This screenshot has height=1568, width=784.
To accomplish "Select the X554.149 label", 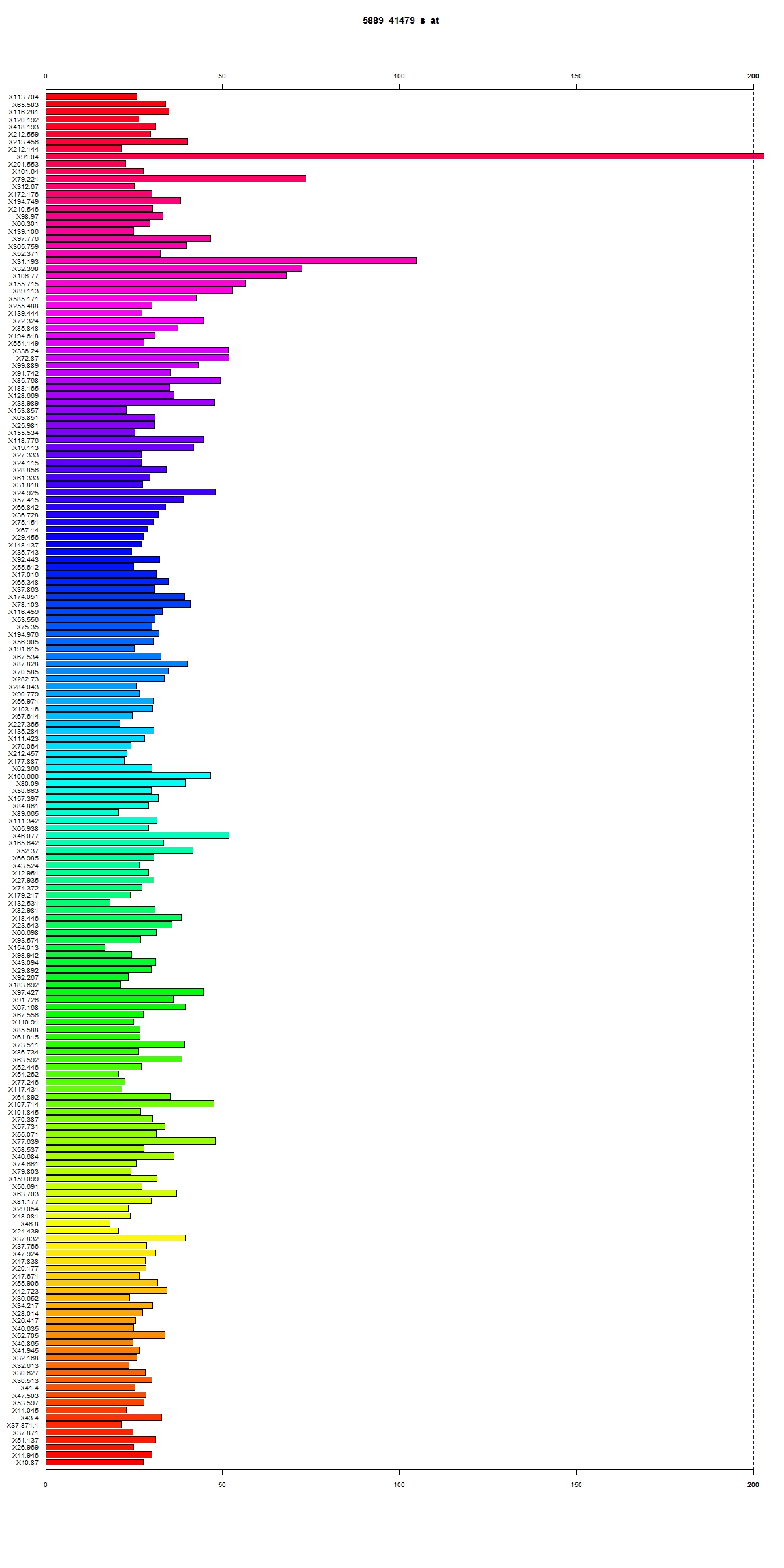I will 24,343.
